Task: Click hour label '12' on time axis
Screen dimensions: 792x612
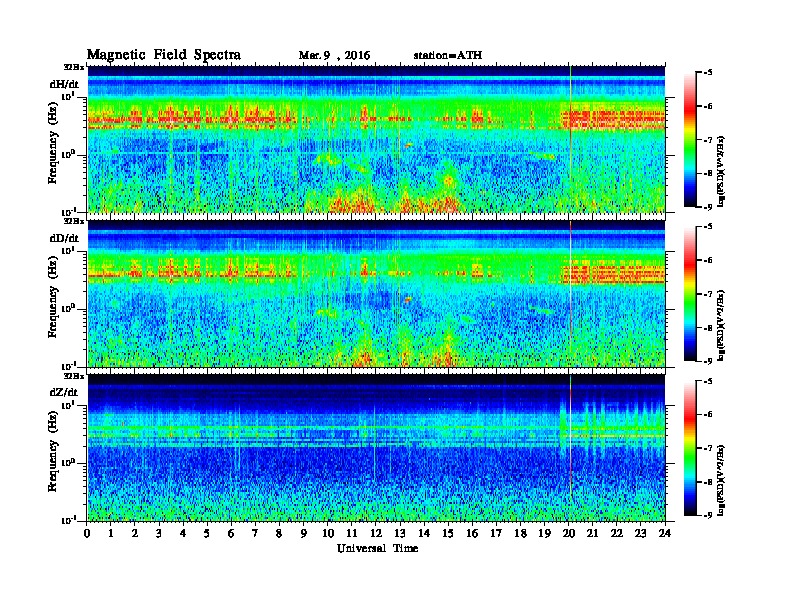Action: pyautogui.click(x=376, y=534)
